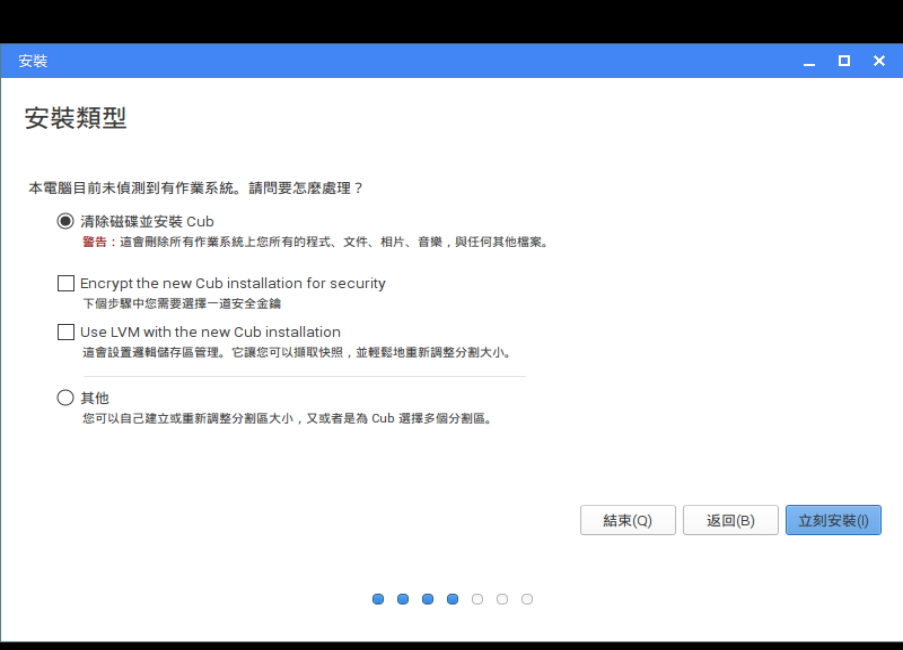The image size is (903, 650).
Task: Click the second progress dot
Action: (x=402, y=599)
